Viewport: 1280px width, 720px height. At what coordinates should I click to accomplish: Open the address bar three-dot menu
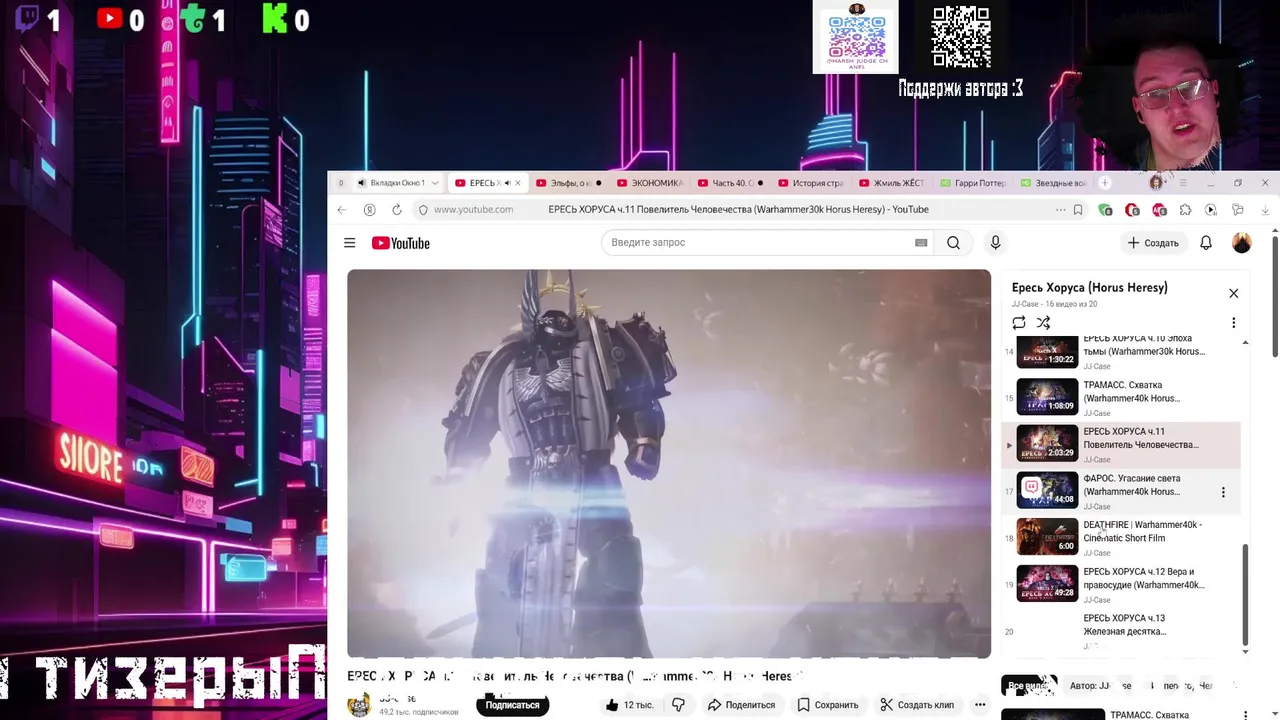[1060, 210]
